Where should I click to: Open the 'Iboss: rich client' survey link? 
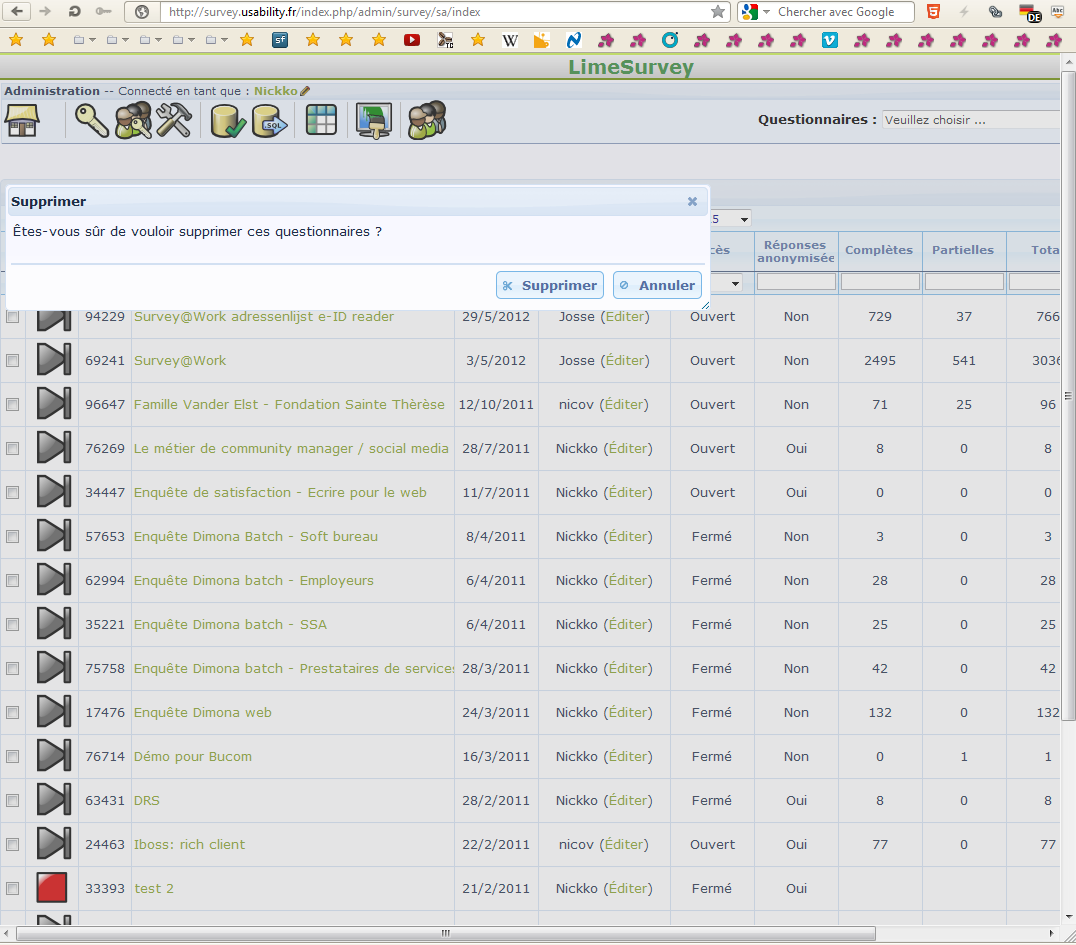[189, 844]
